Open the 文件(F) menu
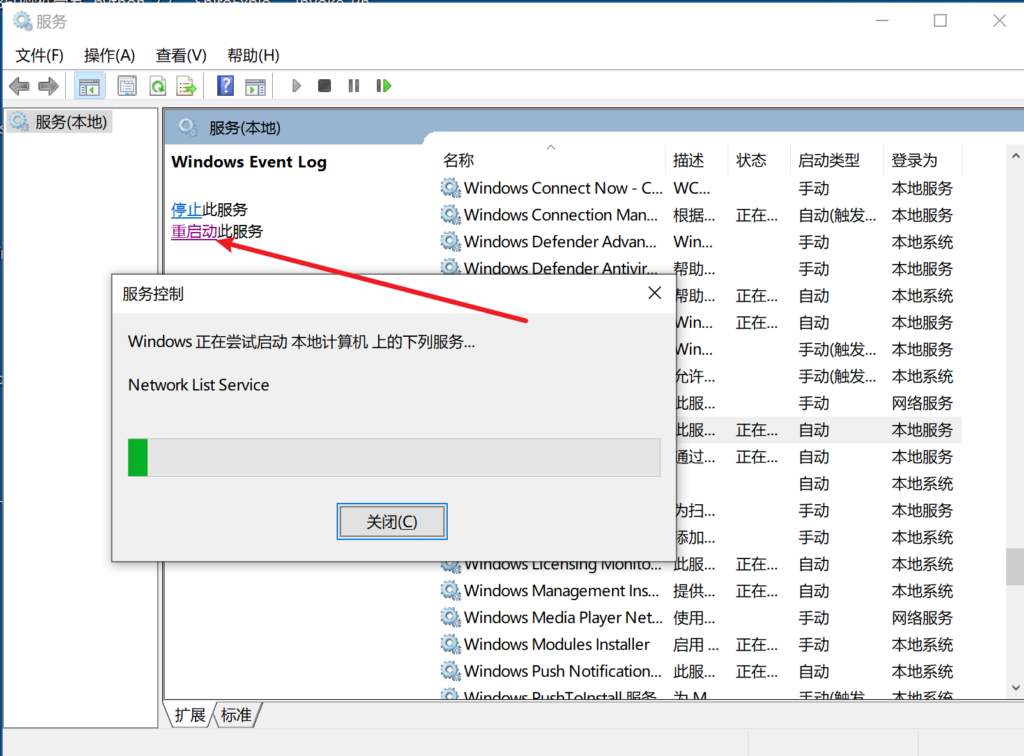Viewport: 1024px width, 756px height. [39, 55]
